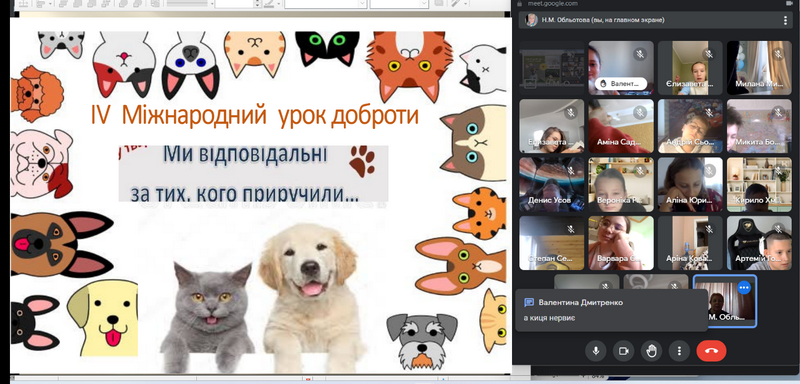Click the message text 'а киця нервиє'
Viewport: 800px width, 384px height.
point(549,318)
